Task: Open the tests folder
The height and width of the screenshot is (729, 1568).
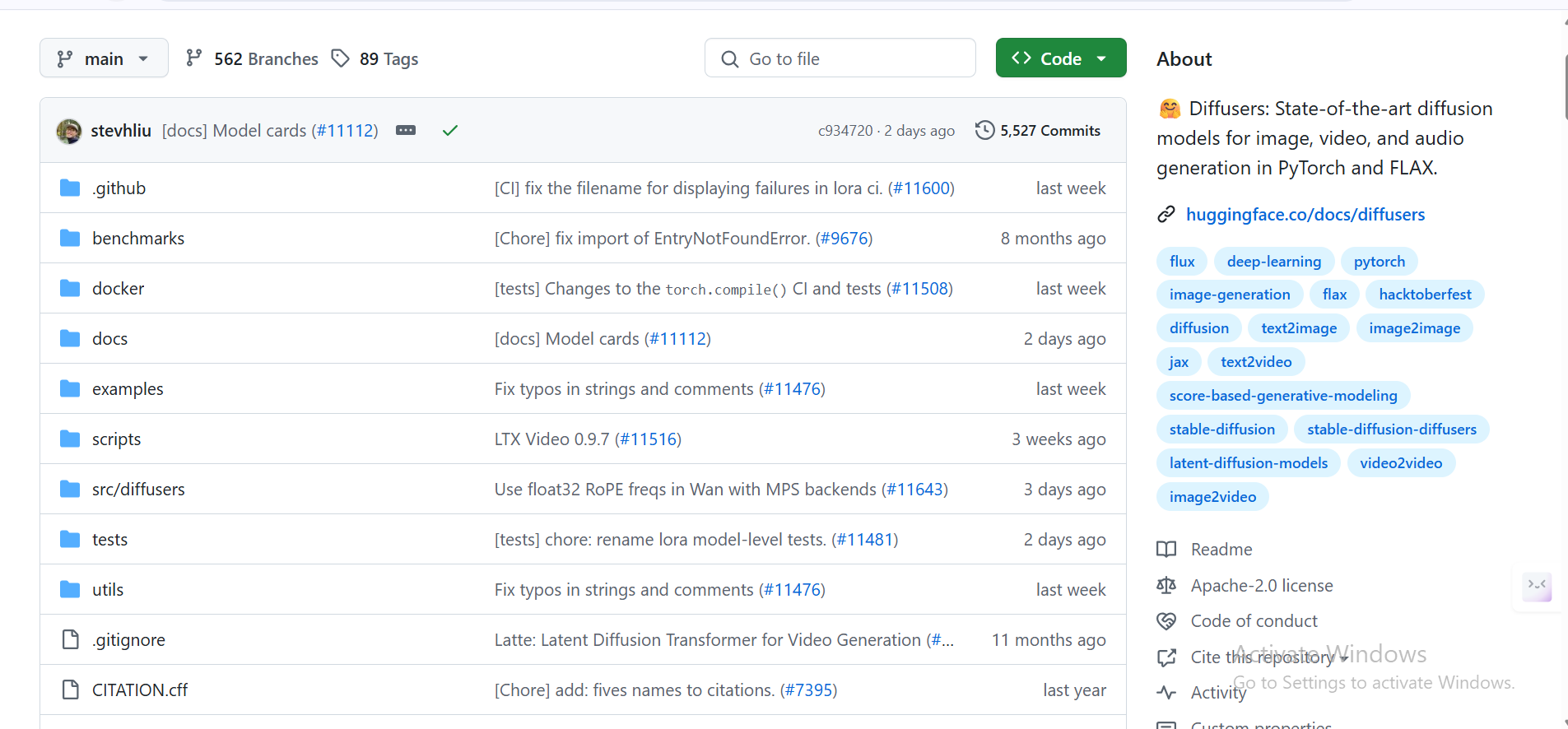Action: 109,540
